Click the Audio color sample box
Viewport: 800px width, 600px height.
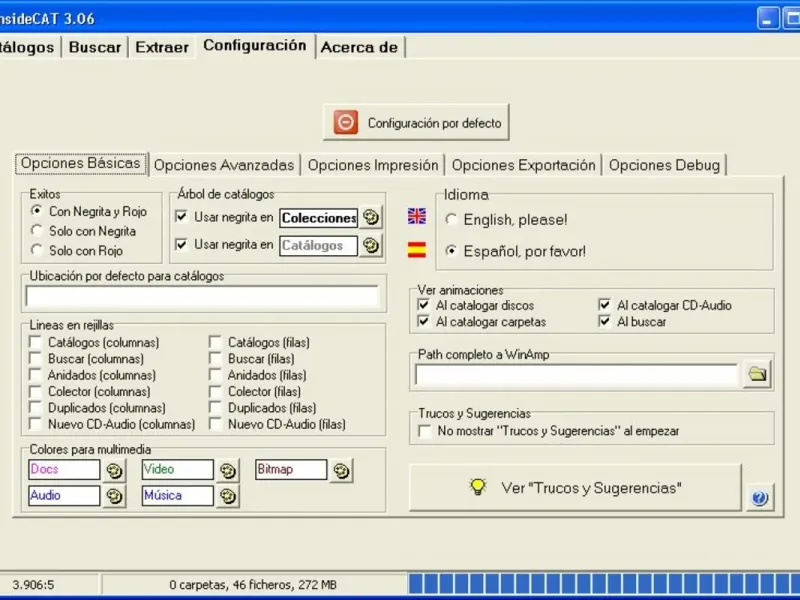tap(64, 495)
